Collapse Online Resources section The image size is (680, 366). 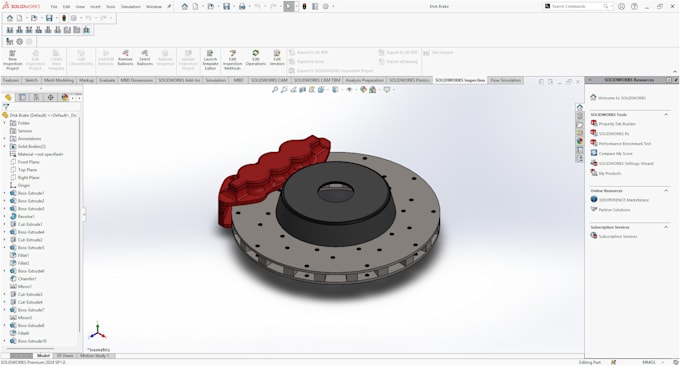[x=666, y=190]
